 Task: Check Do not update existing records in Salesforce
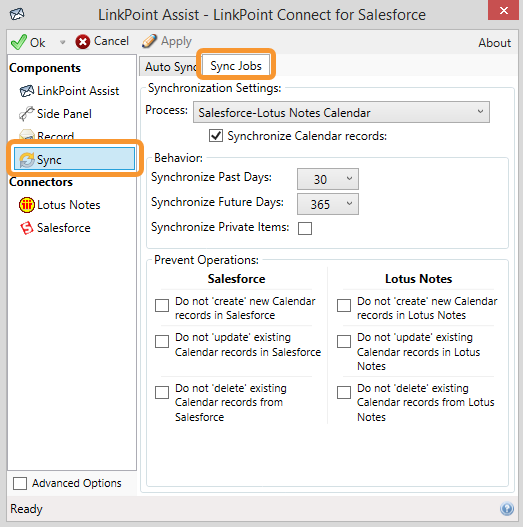pos(162,341)
